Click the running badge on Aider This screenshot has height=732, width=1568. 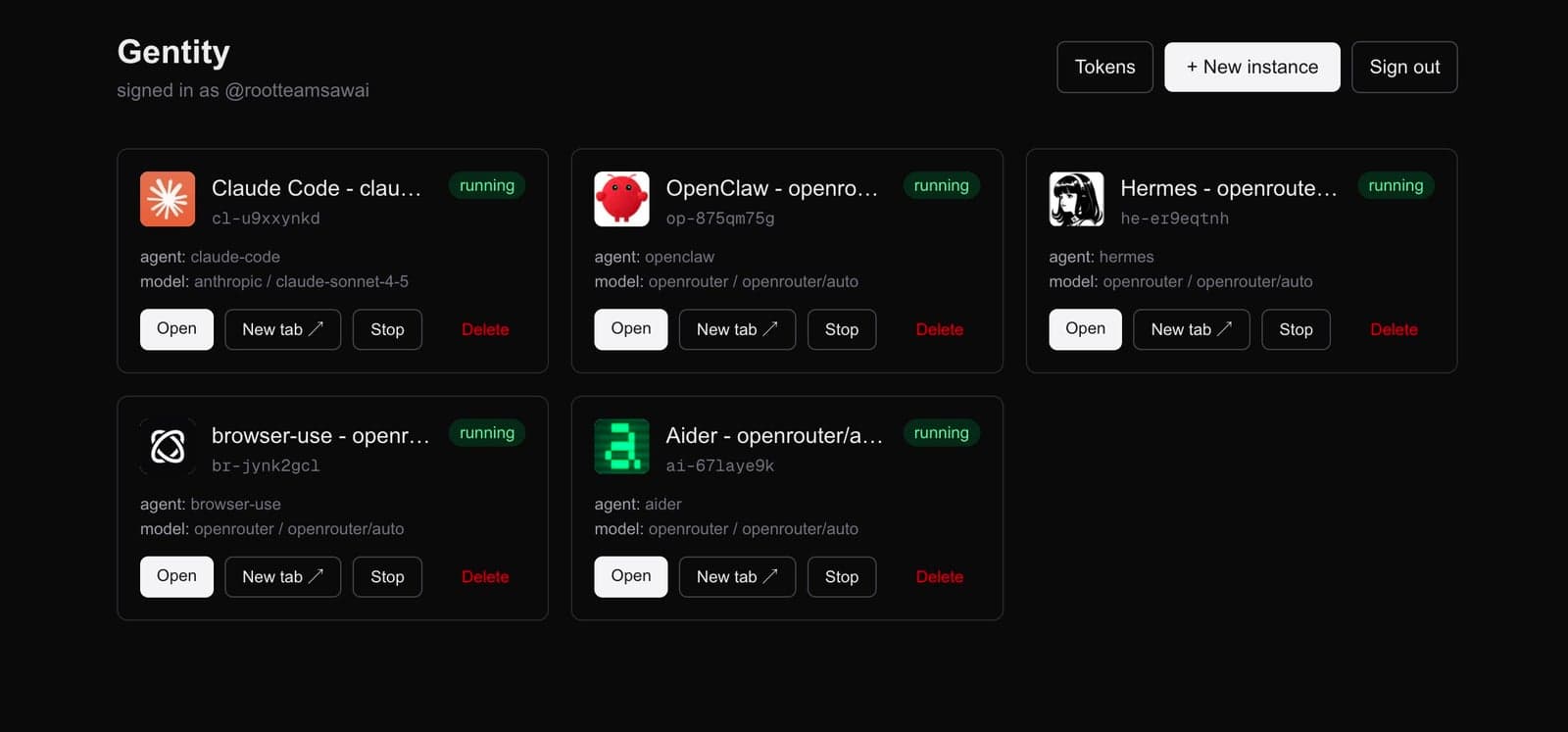tap(941, 432)
